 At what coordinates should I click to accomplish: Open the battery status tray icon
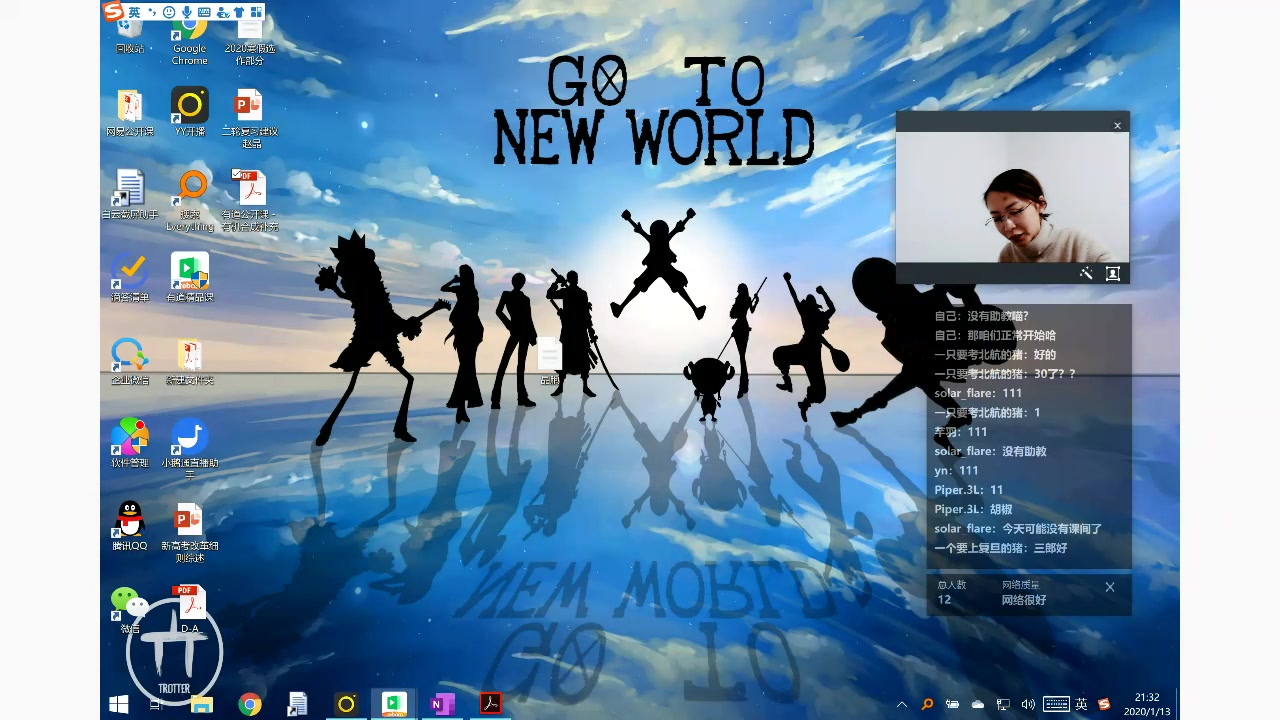pos(953,704)
